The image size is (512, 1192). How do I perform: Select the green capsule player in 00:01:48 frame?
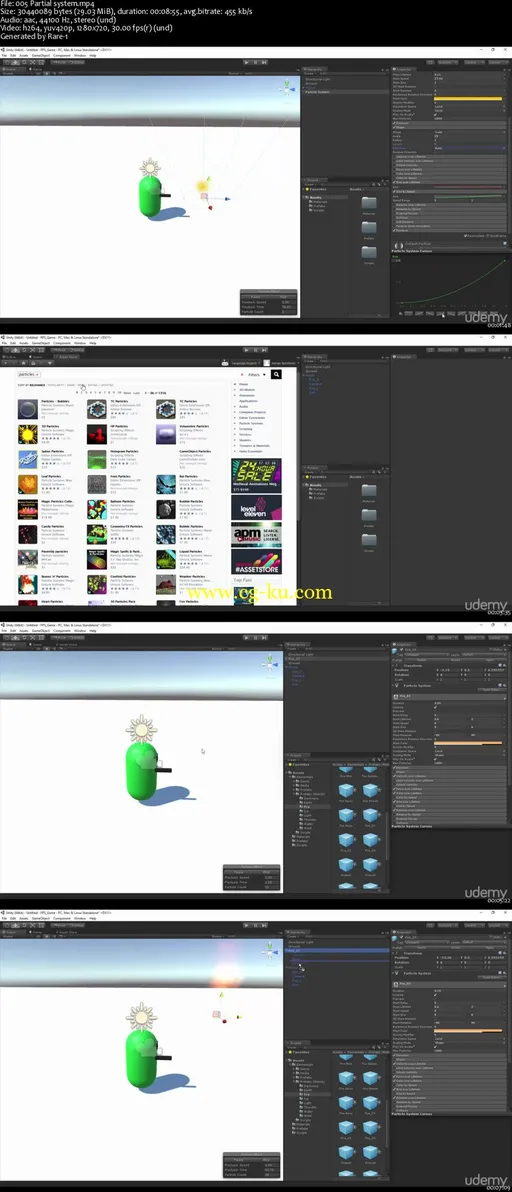[x=152, y=196]
